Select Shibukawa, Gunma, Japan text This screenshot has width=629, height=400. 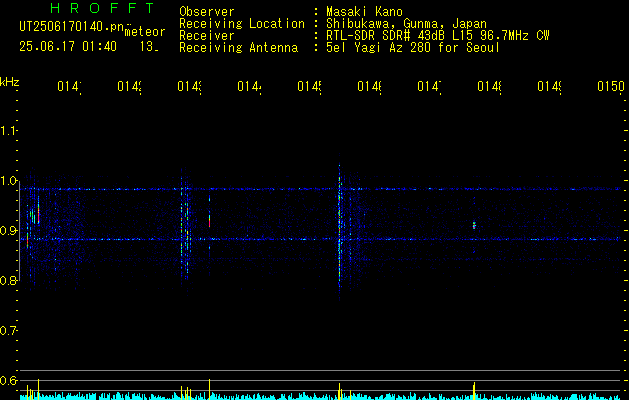pos(406,24)
